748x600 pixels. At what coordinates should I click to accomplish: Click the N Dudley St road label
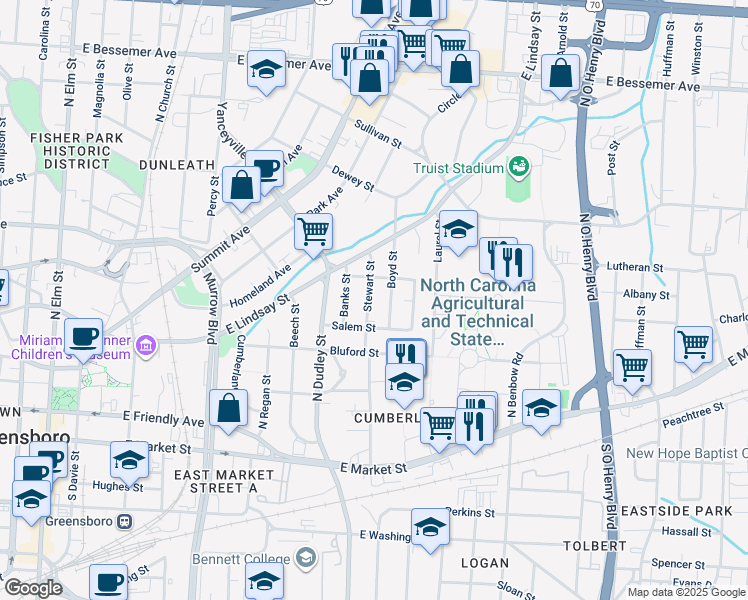[319, 368]
